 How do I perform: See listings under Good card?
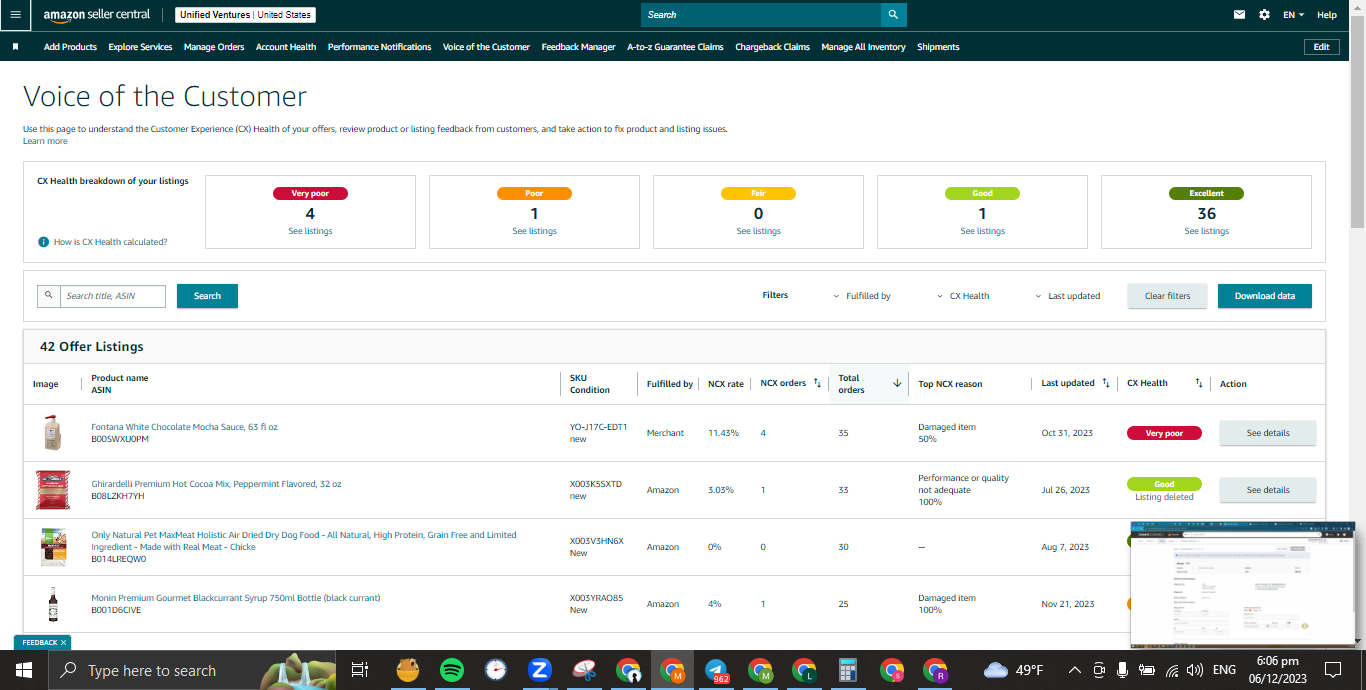[x=982, y=231]
